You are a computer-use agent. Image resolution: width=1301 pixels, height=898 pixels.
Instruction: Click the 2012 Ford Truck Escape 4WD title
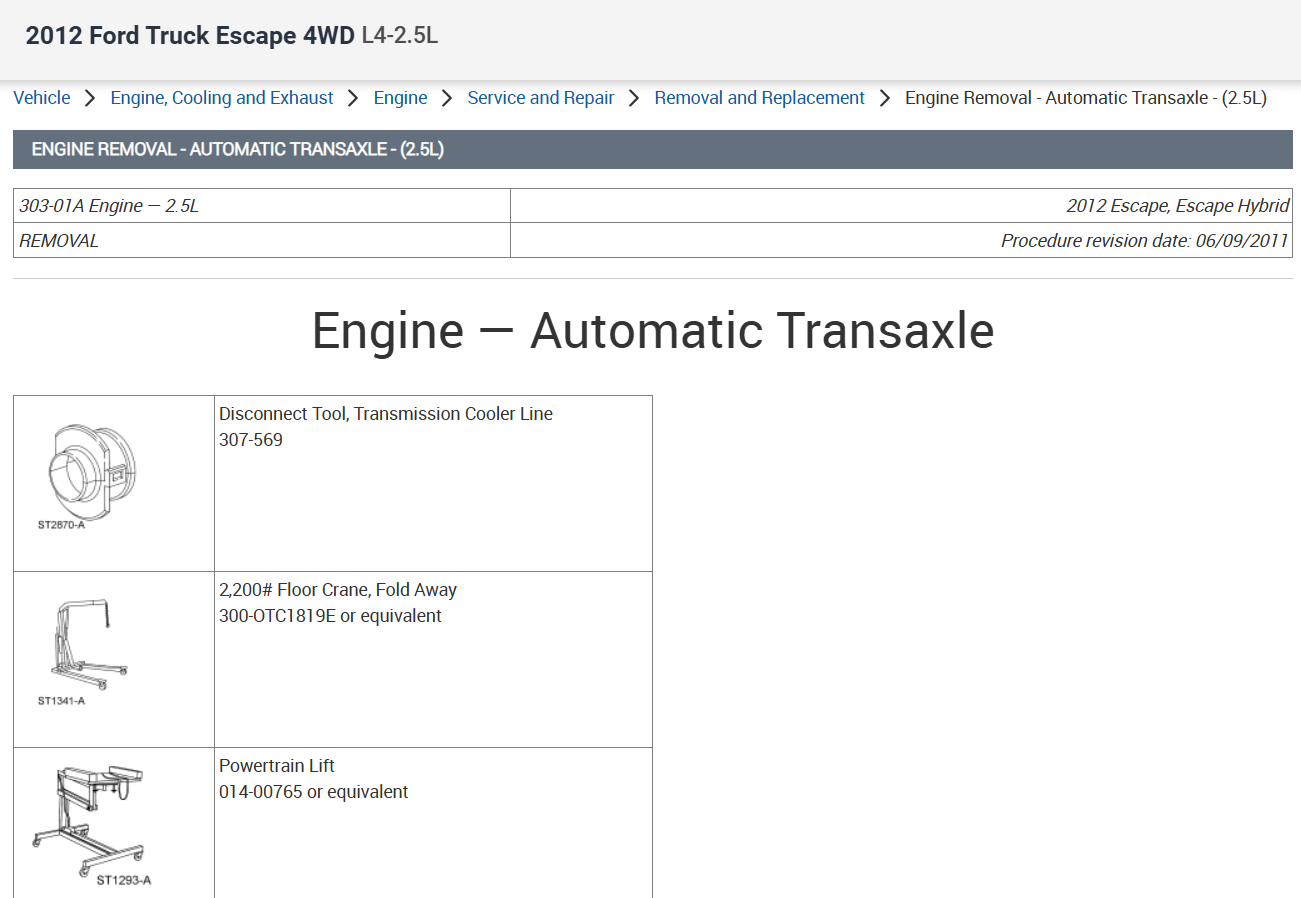(x=190, y=36)
